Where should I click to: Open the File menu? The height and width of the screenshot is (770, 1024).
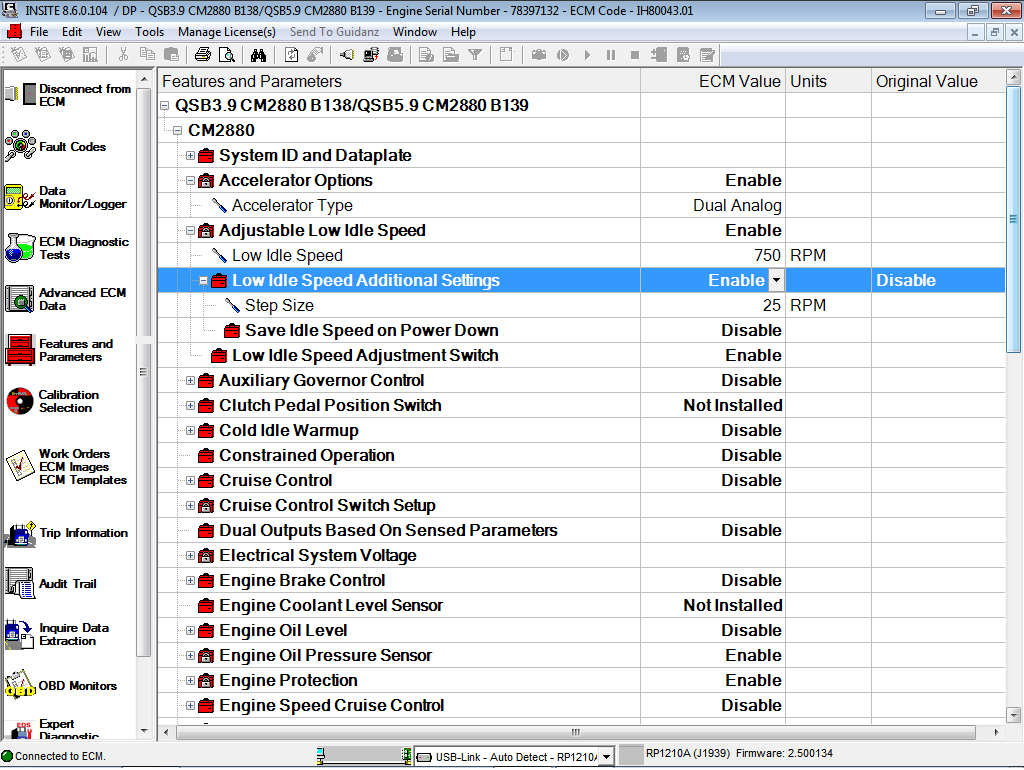tap(39, 32)
